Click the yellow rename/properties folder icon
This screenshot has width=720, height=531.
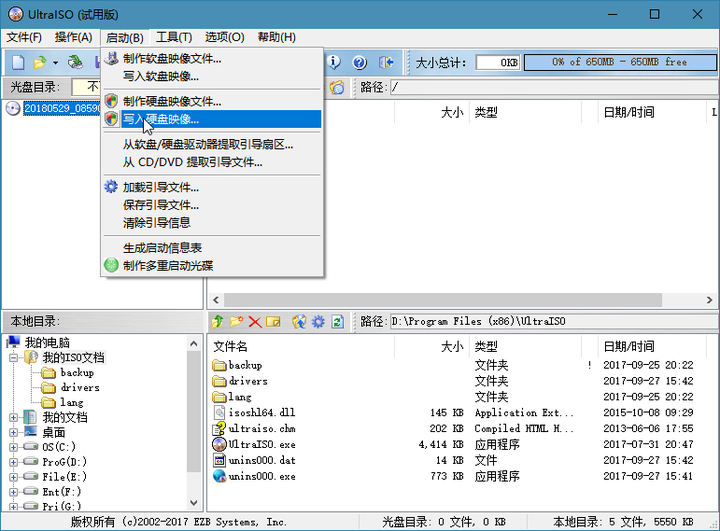point(273,322)
